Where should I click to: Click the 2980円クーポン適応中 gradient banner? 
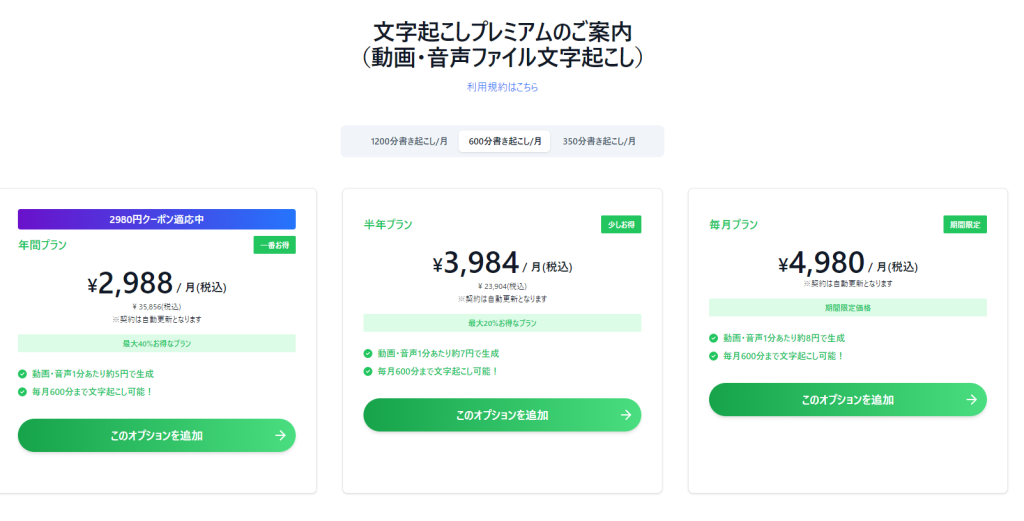156,219
